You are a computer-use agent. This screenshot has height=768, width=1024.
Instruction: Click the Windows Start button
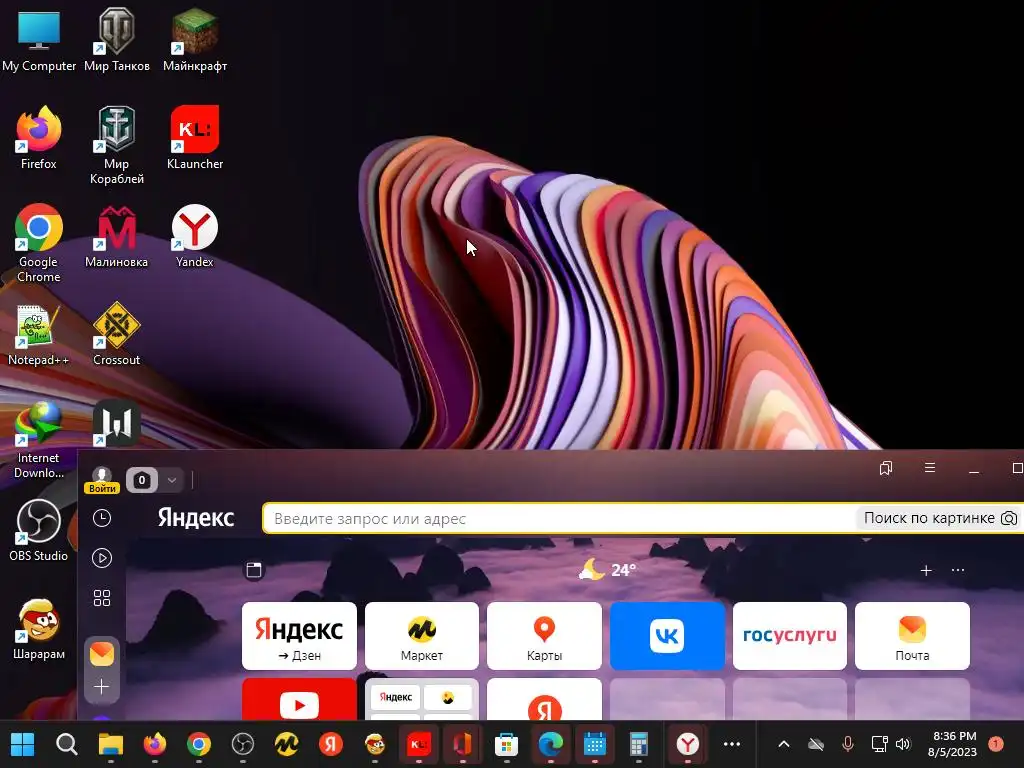click(x=23, y=744)
